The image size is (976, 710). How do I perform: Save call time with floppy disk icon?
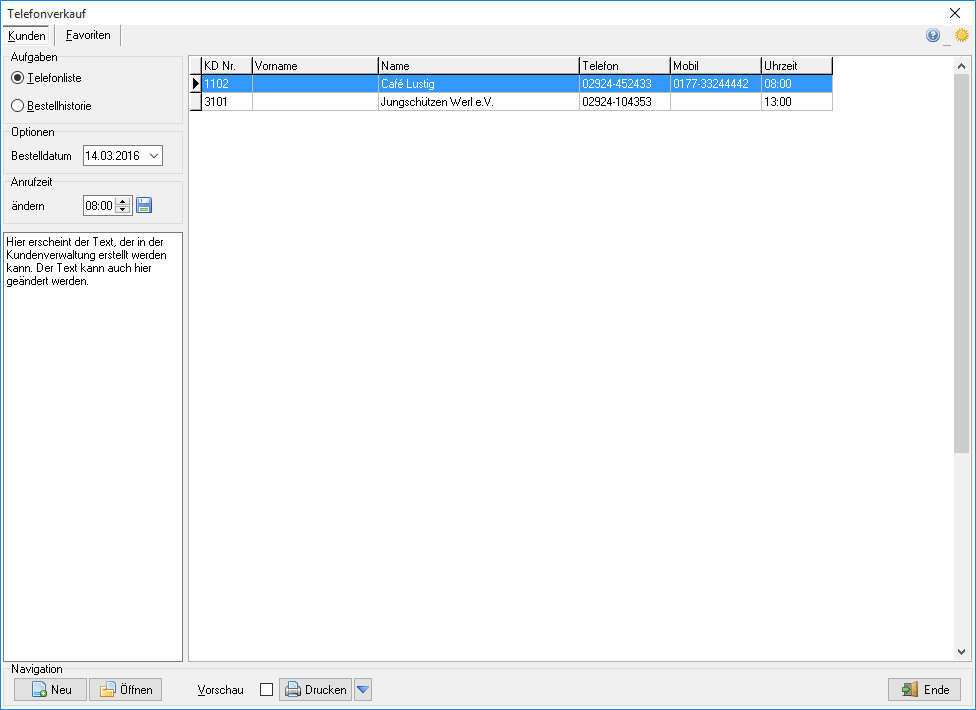[144, 205]
